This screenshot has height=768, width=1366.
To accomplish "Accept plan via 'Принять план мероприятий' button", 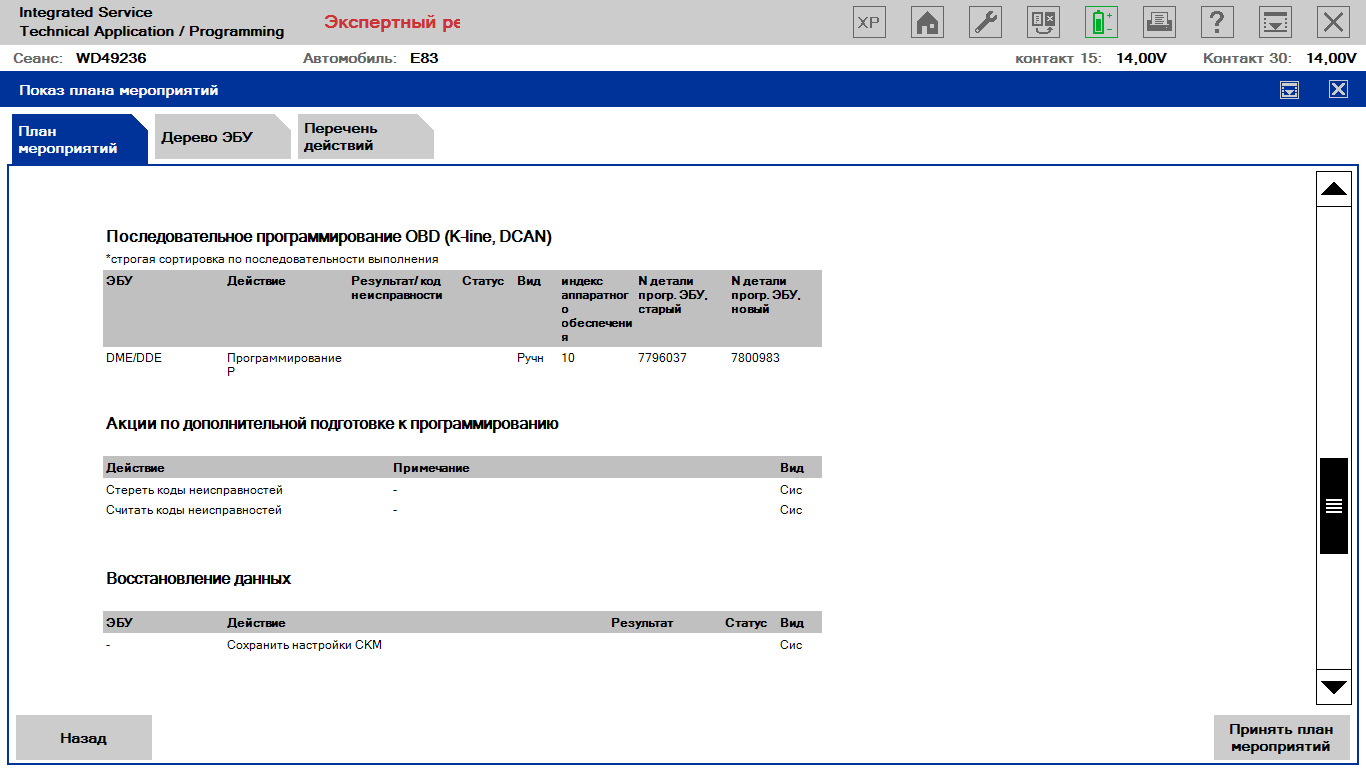I will tap(1281, 738).
